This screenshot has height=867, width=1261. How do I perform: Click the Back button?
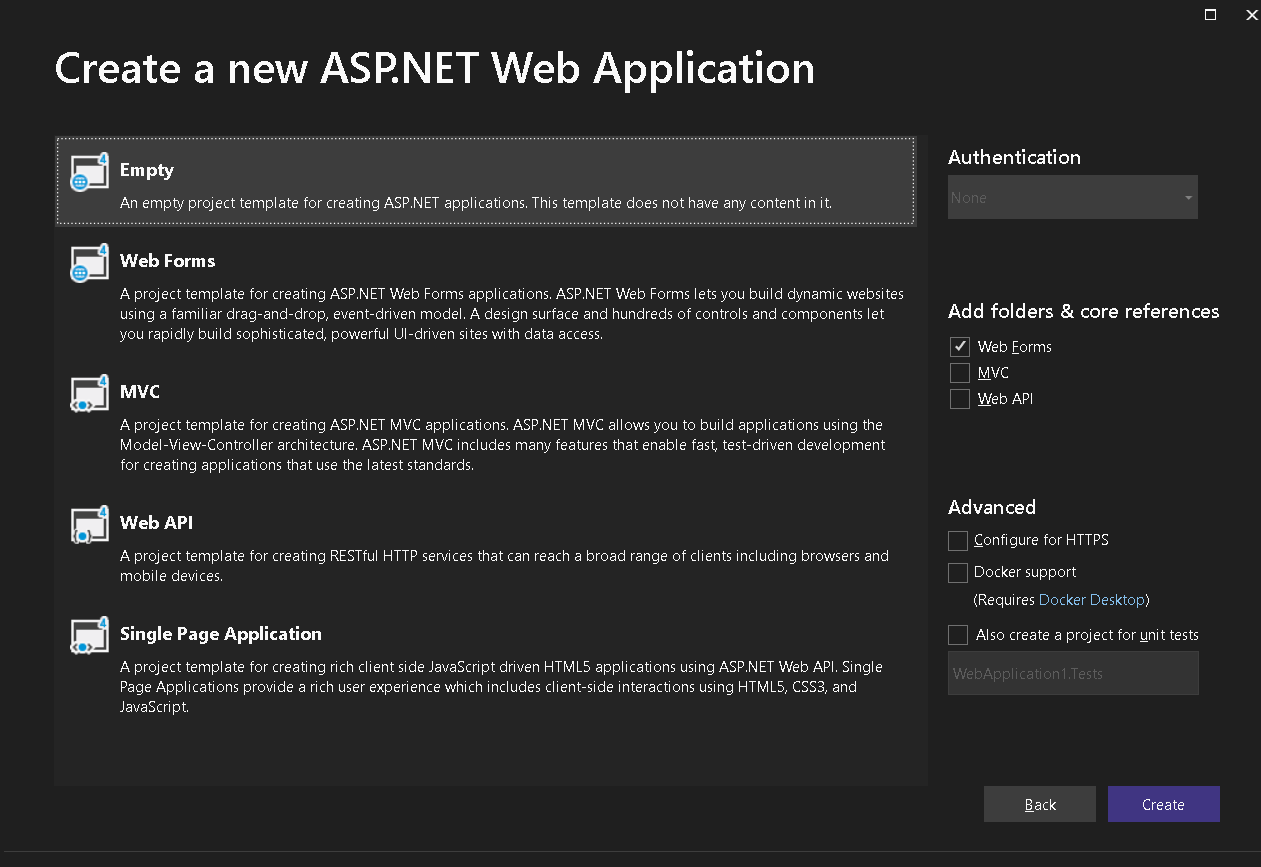click(x=1040, y=804)
